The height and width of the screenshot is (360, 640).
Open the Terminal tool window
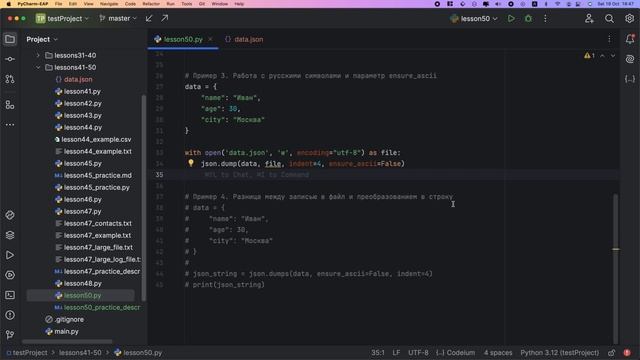(x=10, y=295)
